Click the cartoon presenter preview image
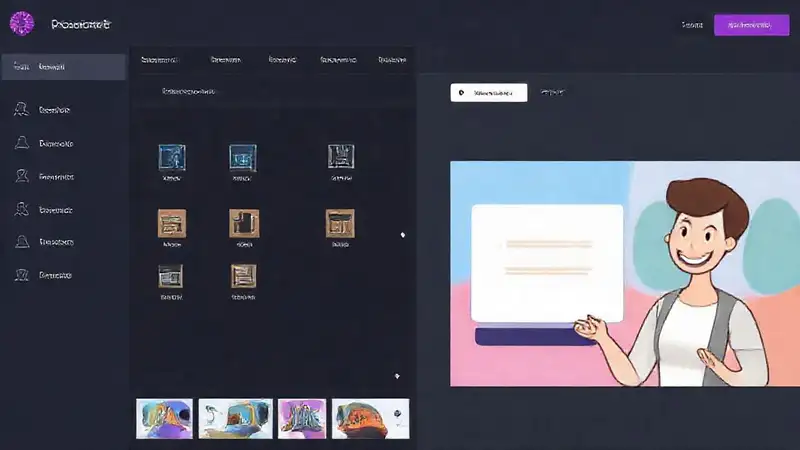Image resolution: width=800 pixels, height=450 pixels. (625, 274)
